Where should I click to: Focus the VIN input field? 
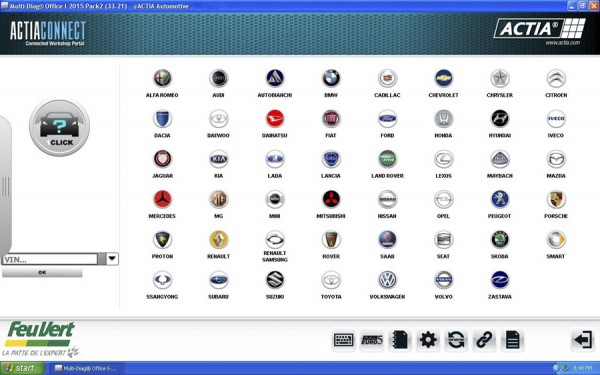(50, 259)
